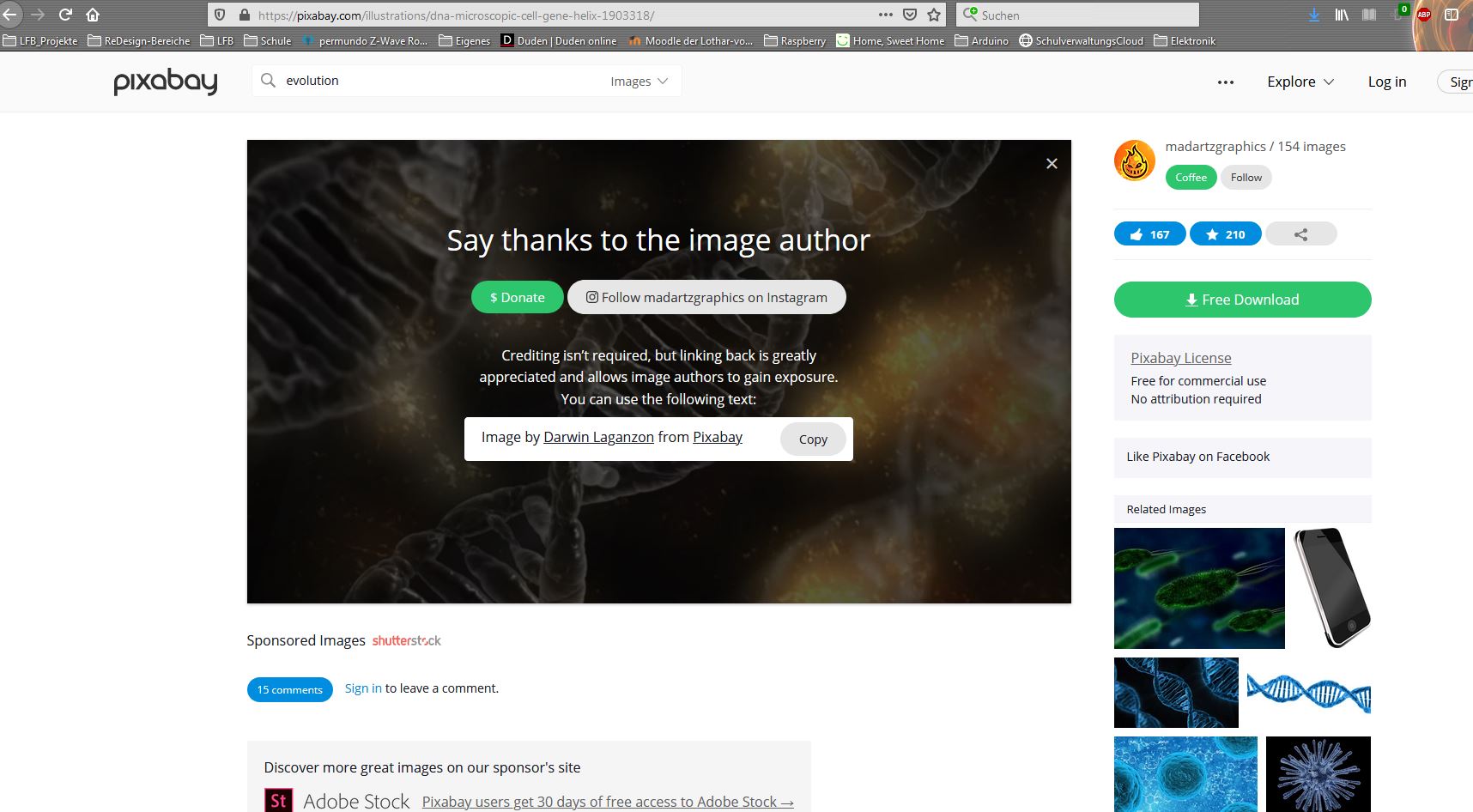Copy the attribution text
This screenshot has width=1473, height=812.
click(x=813, y=439)
